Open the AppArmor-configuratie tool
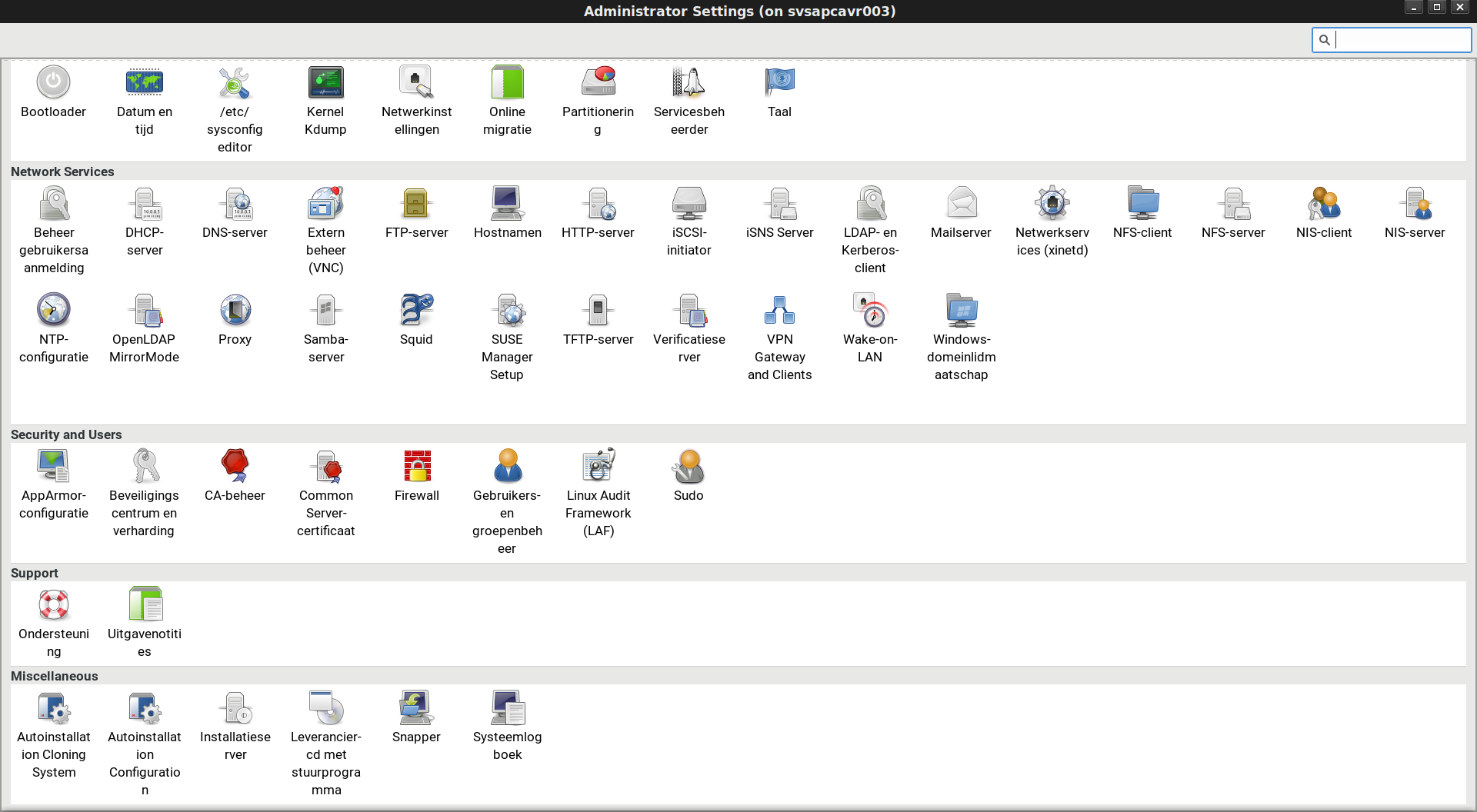This screenshot has height=812, width=1477. click(x=53, y=465)
